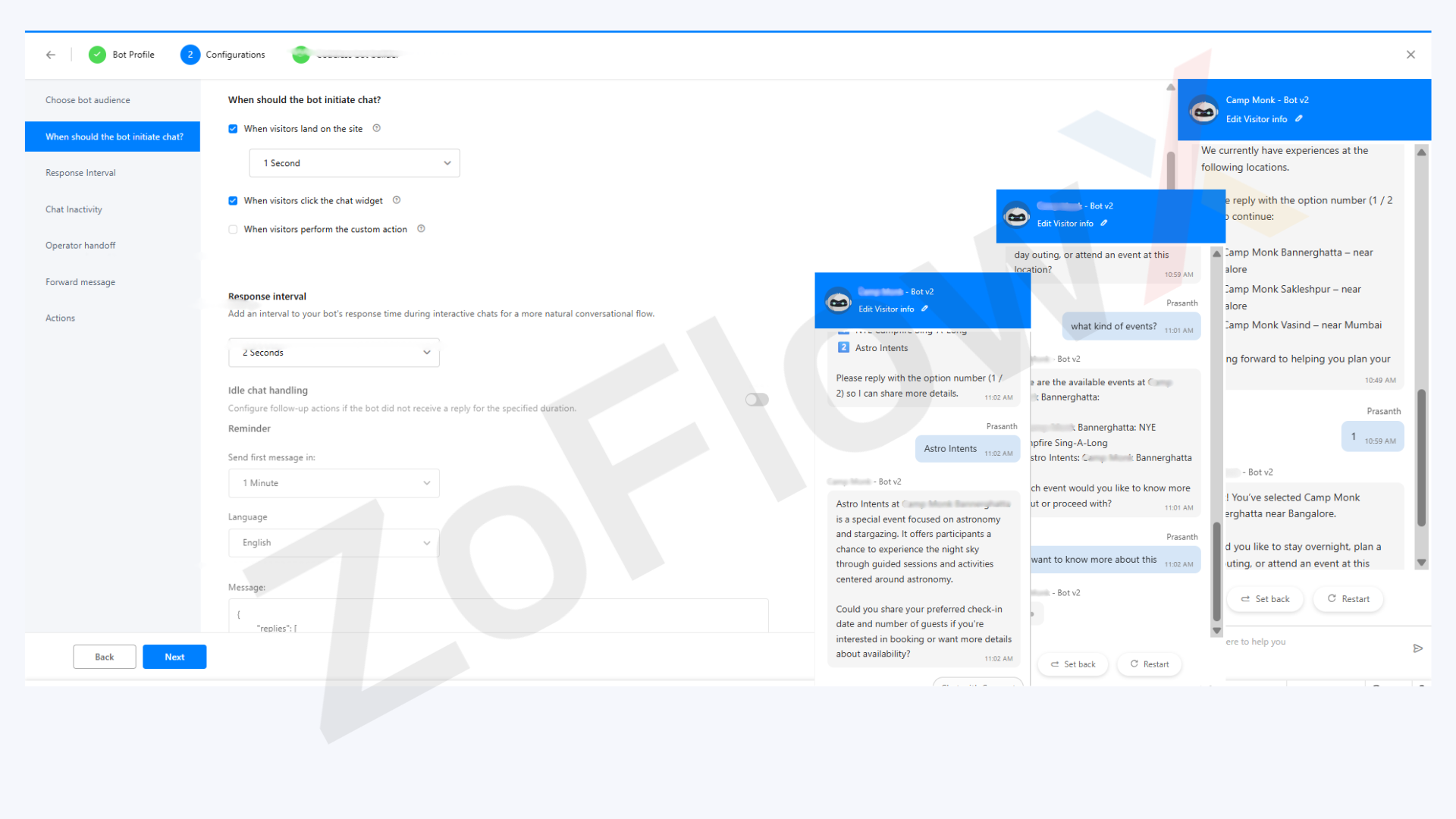Screen dimensions: 1456x819
Task: Click info icon beside 'perform the custom action'
Action: [421, 229]
